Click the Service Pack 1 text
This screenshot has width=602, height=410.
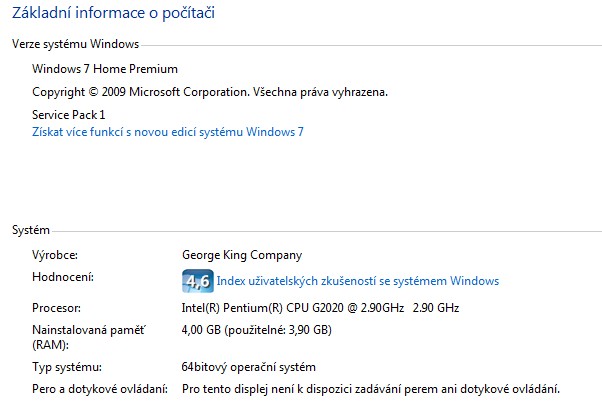[x=69, y=115]
